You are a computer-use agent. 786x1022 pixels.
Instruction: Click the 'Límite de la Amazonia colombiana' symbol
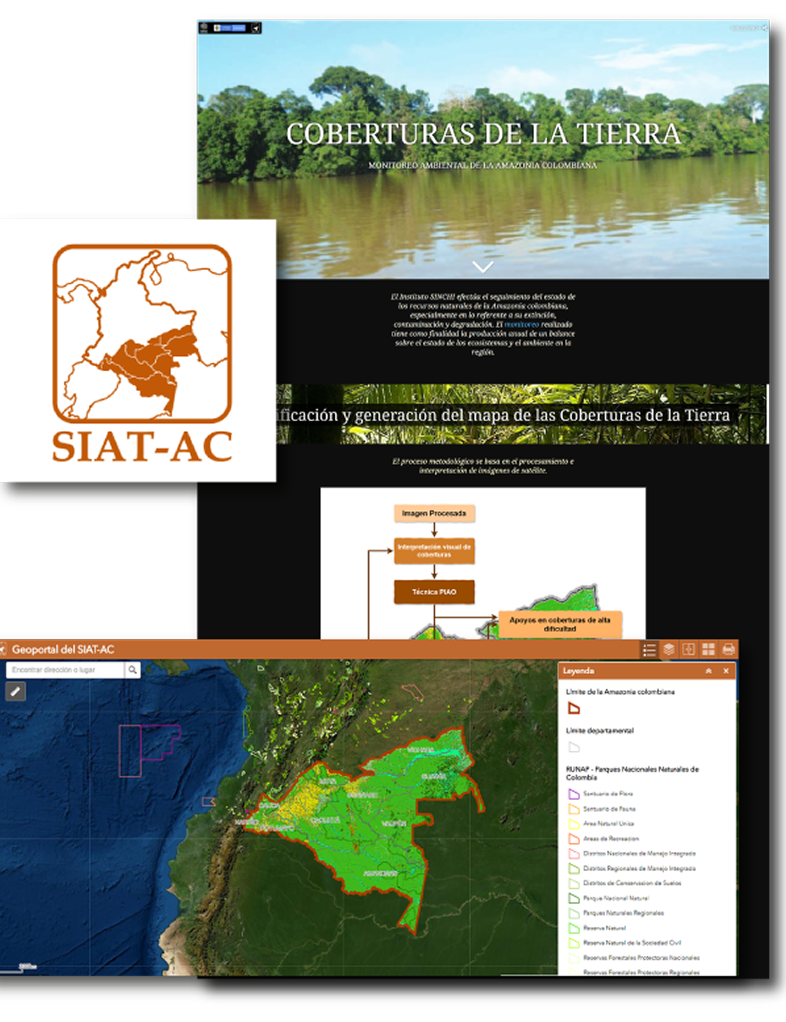[x=574, y=708]
